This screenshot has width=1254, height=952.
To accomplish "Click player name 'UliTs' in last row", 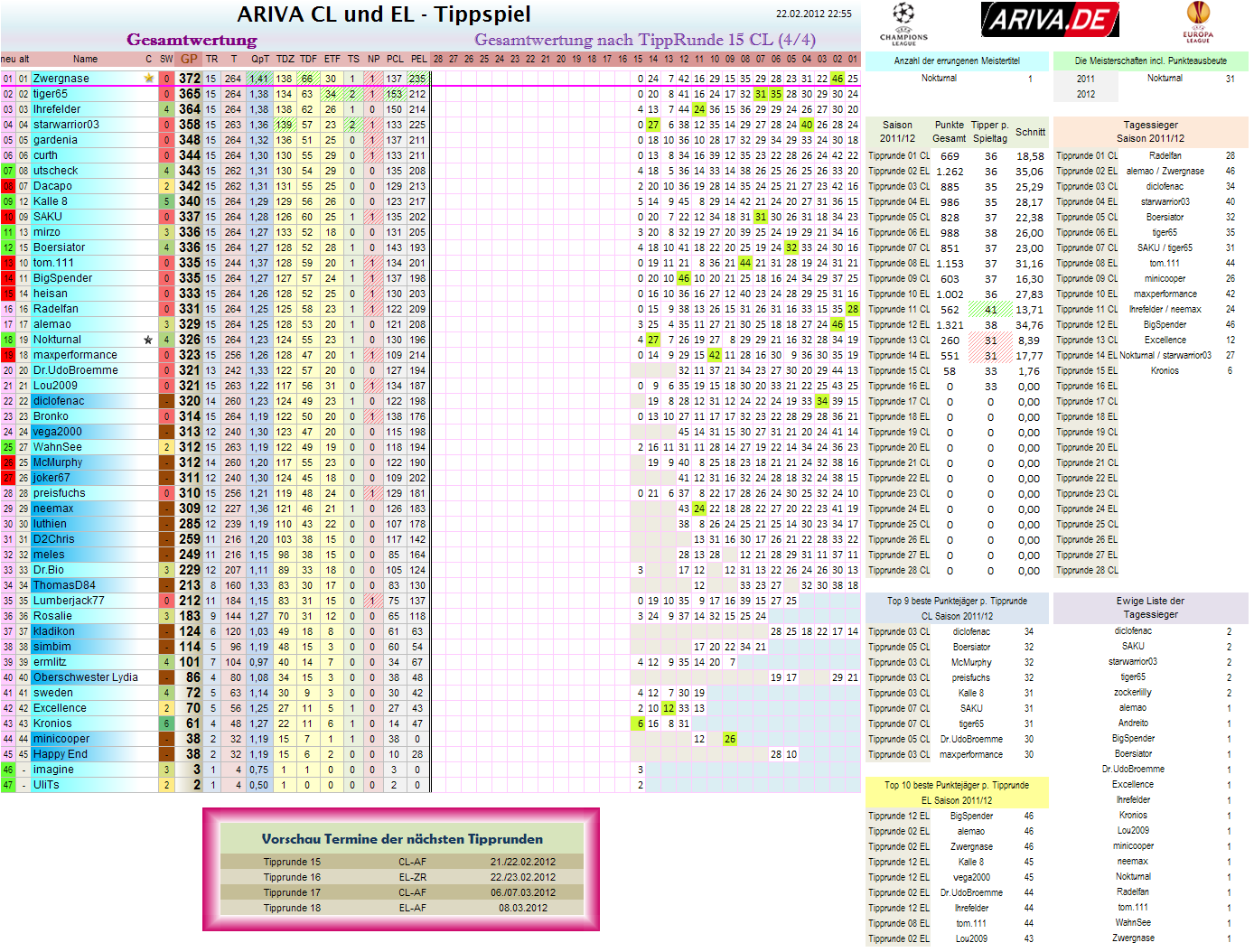I will point(46,785).
